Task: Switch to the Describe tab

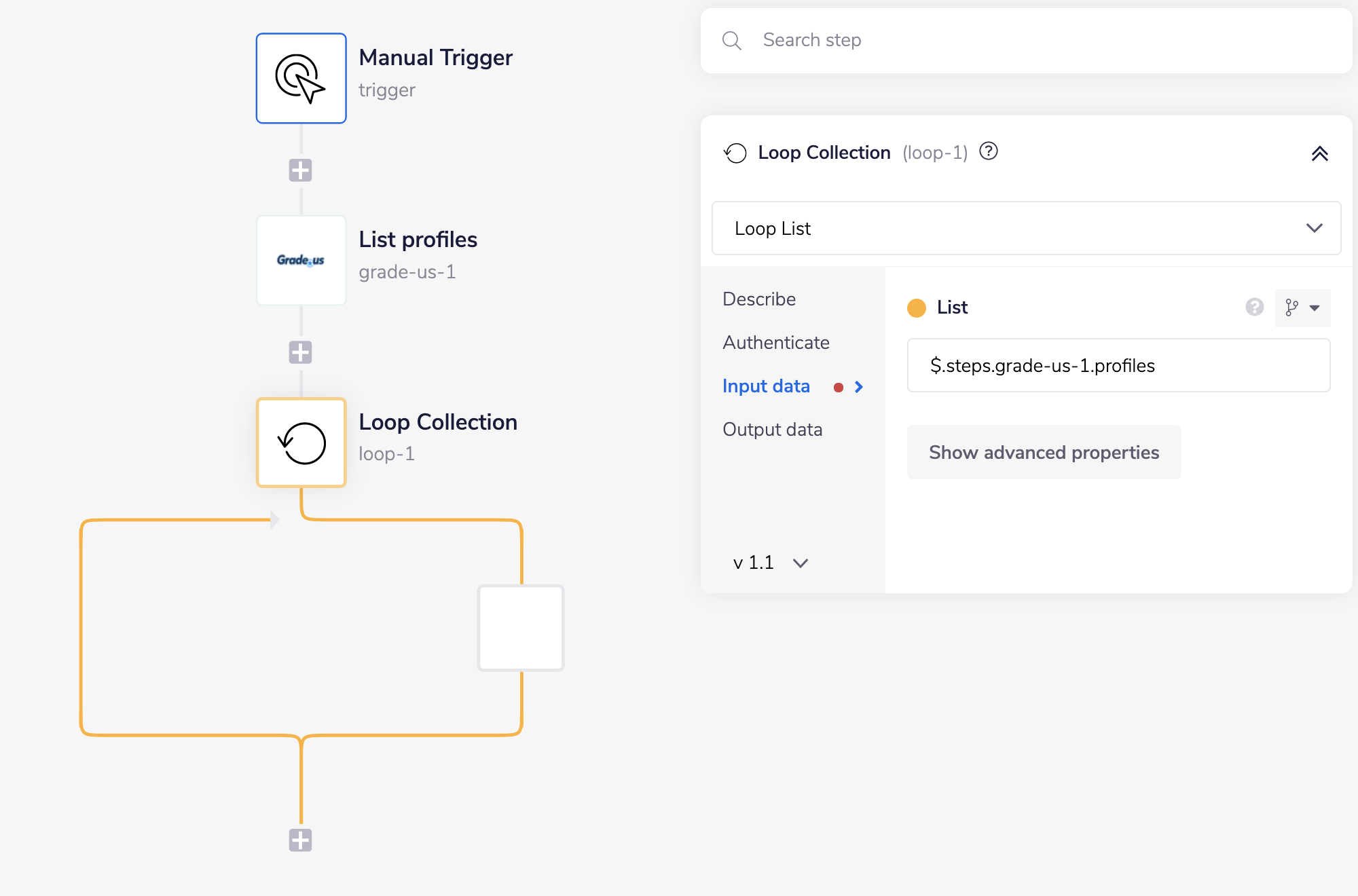Action: 759,299
